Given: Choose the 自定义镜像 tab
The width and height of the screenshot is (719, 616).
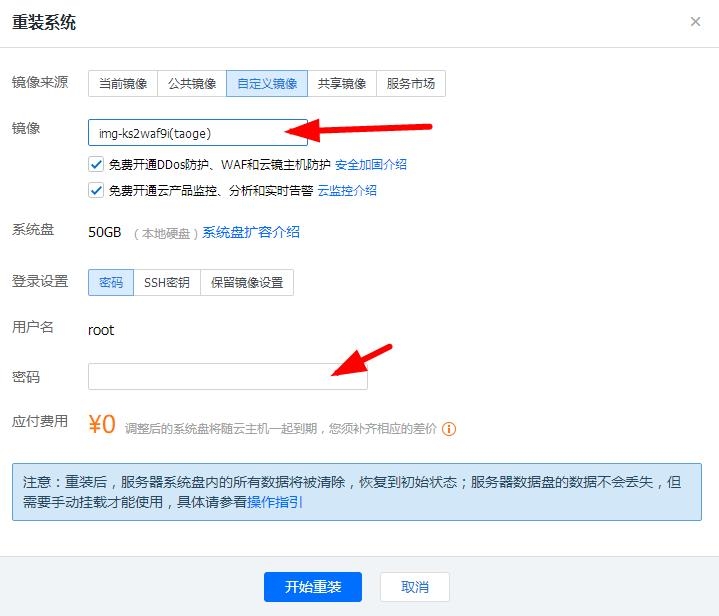Looking at the screenshot, I should click(x=267, y=84).
